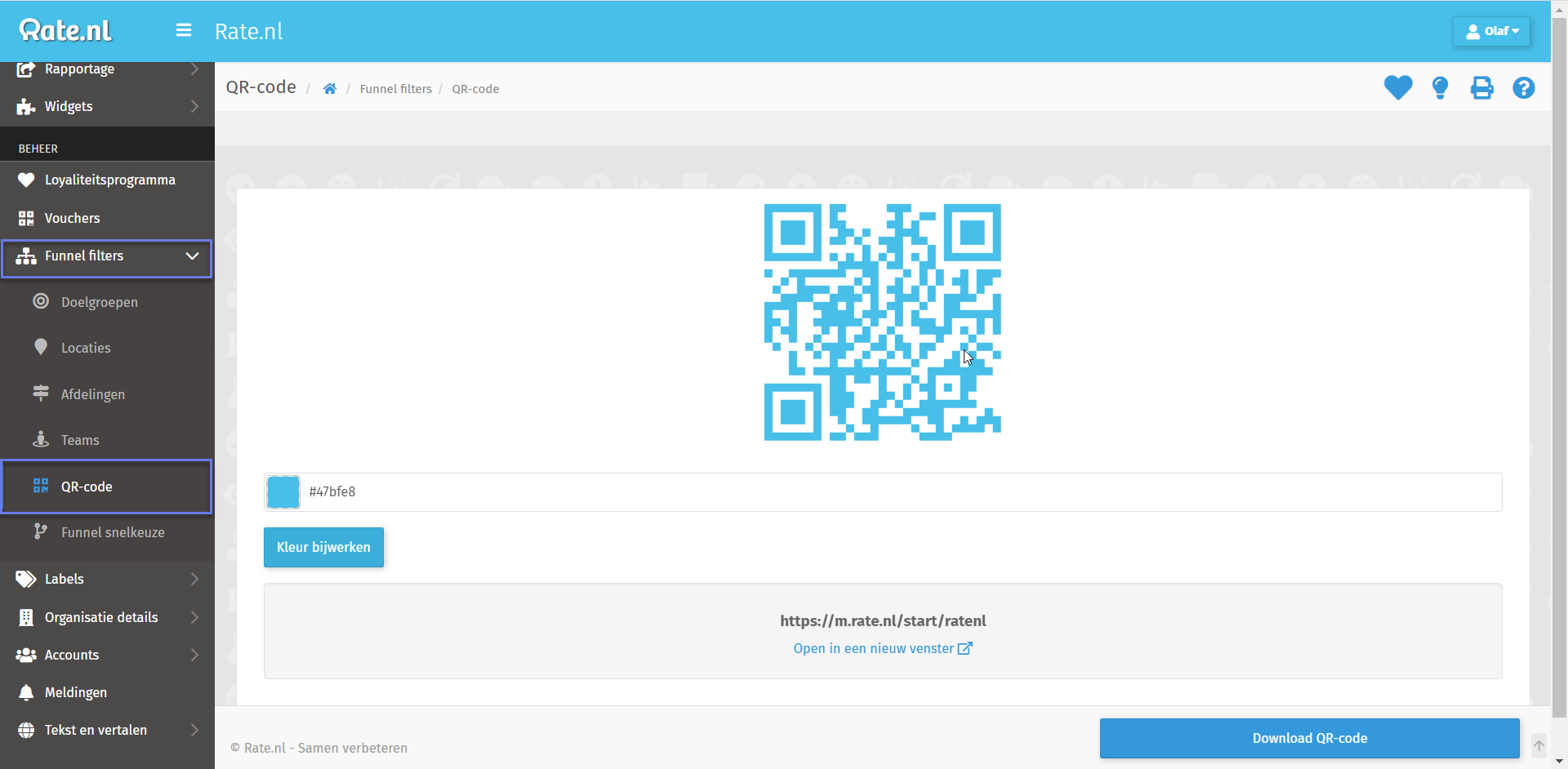The width and height of the screenshot is (1568, 769).
Task: Click the external link icon
Action: tap(965, 648)
